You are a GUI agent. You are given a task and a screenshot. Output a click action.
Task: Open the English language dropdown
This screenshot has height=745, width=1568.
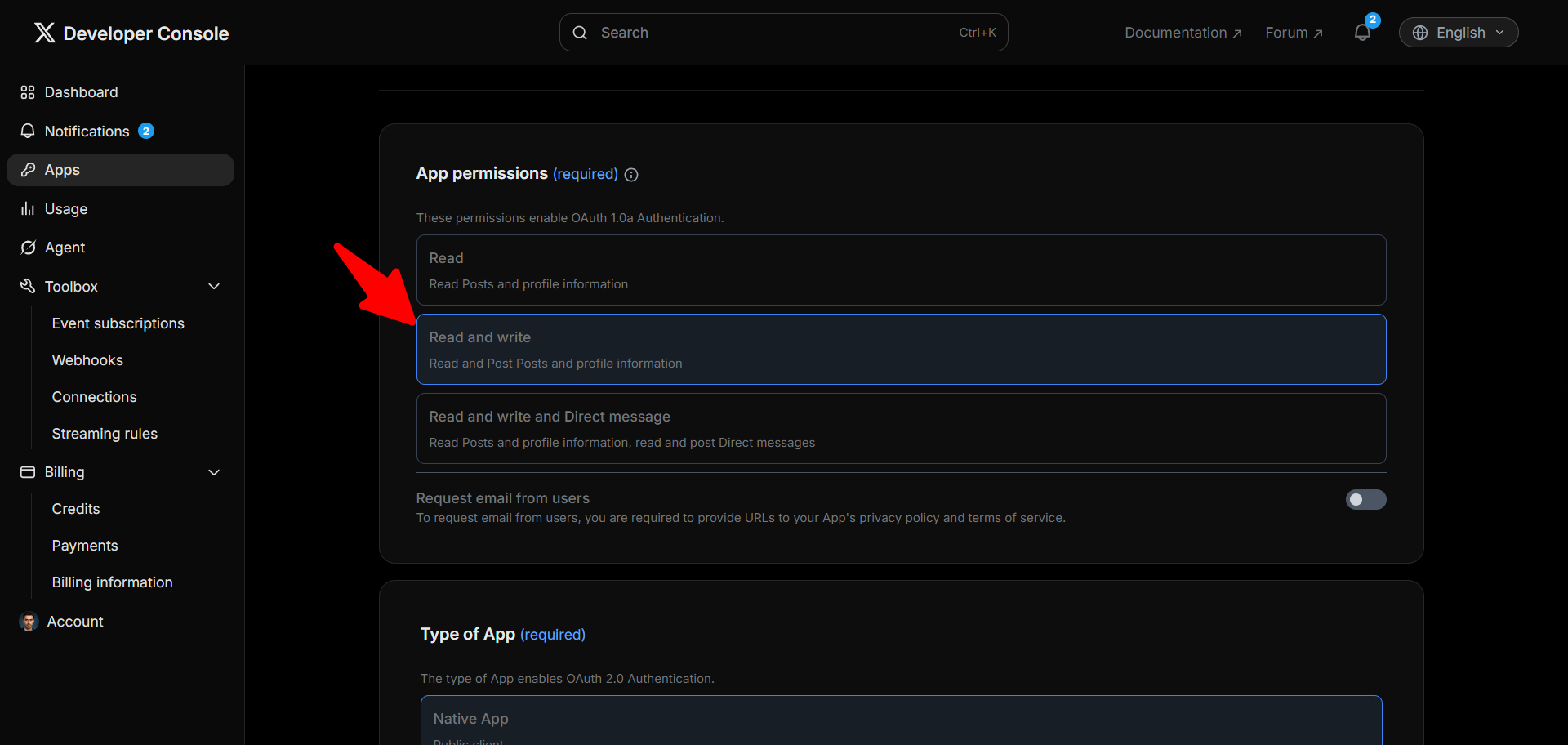(x=1459, y=33)
